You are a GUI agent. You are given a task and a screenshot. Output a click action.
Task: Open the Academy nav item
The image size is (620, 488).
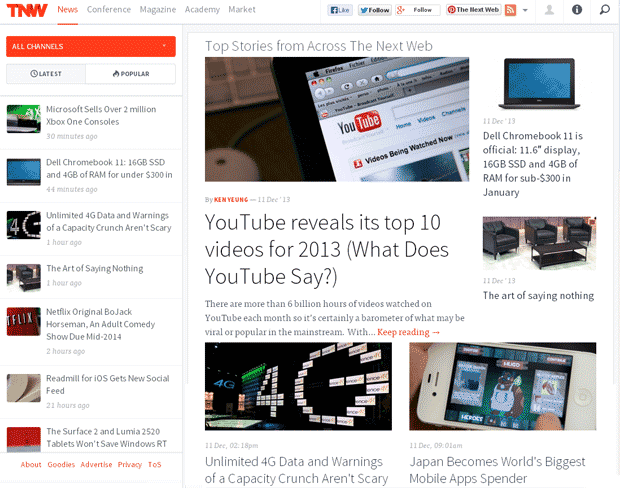[x=202, y=9]
